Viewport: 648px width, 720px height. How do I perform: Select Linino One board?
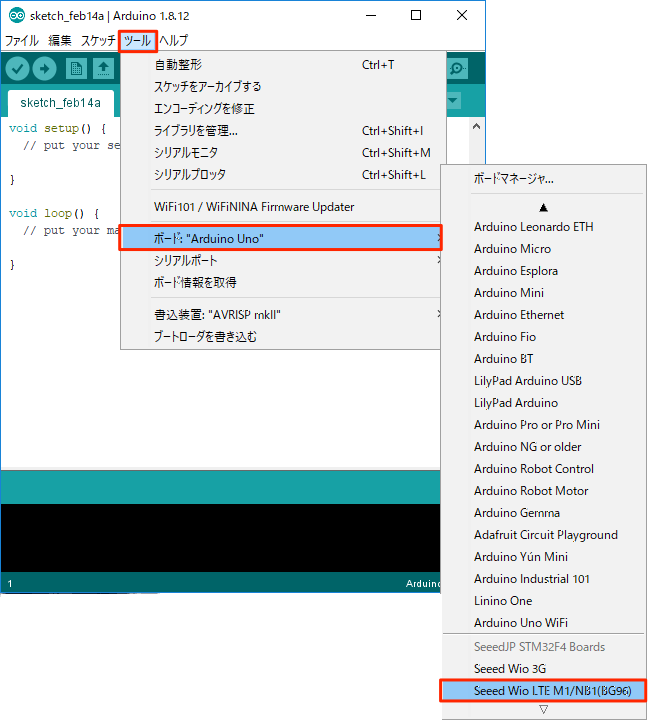[544, 601]
